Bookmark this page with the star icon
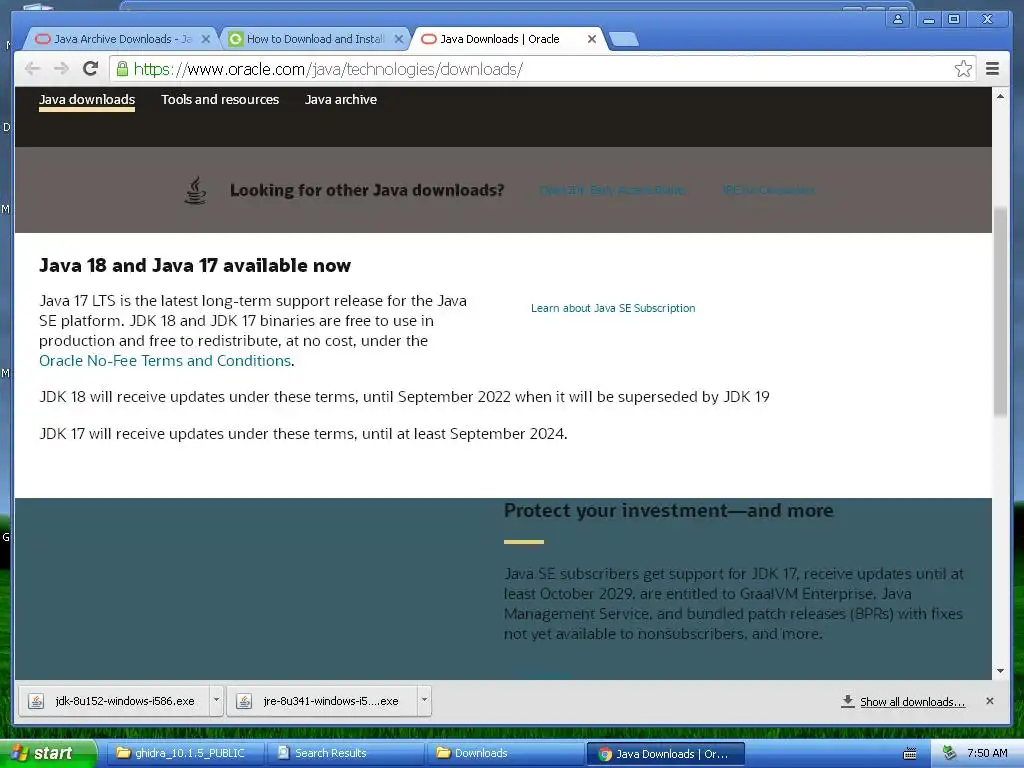This screenshot has width=1024, height=768. tap(963, 69)
